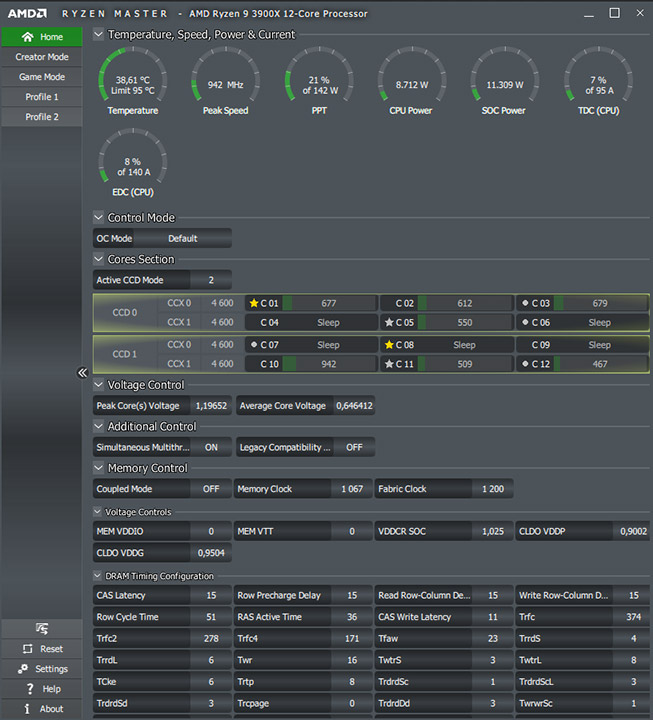
Task: Collapse the sidebar with double-chevron icon
Action: [x=82, y=372]
